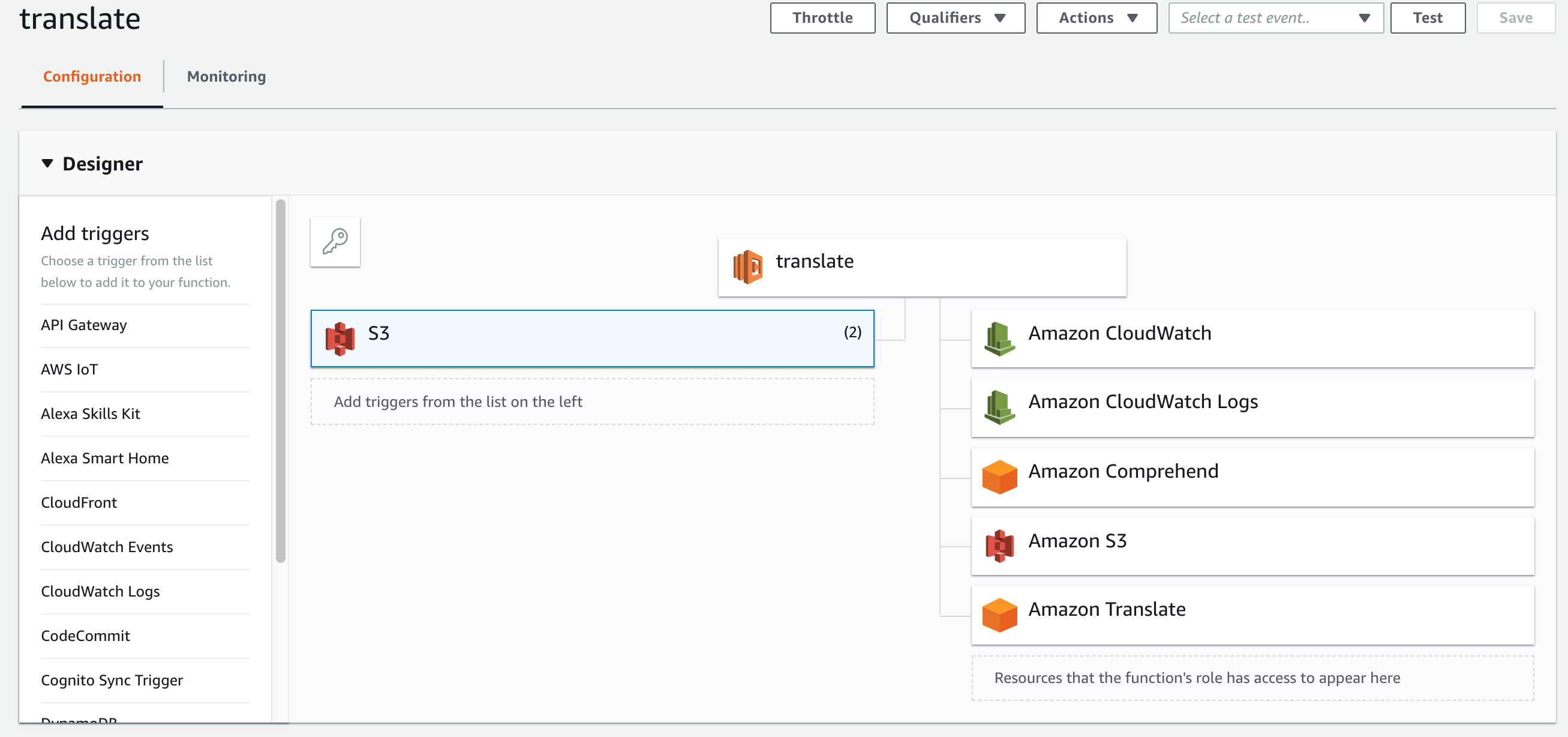The image size is (1568, 737).
Task: Click the Test button
Action: [x=1427, y=17]
